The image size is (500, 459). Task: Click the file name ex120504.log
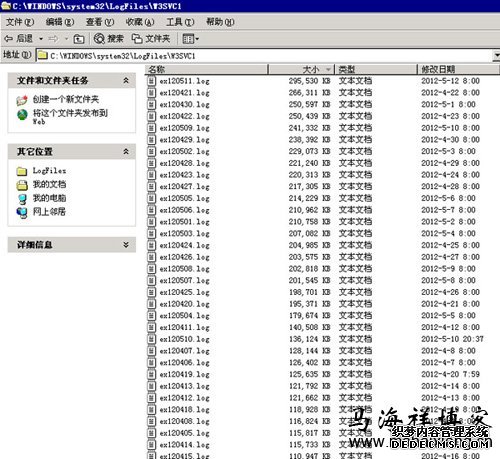pos(185,316)
